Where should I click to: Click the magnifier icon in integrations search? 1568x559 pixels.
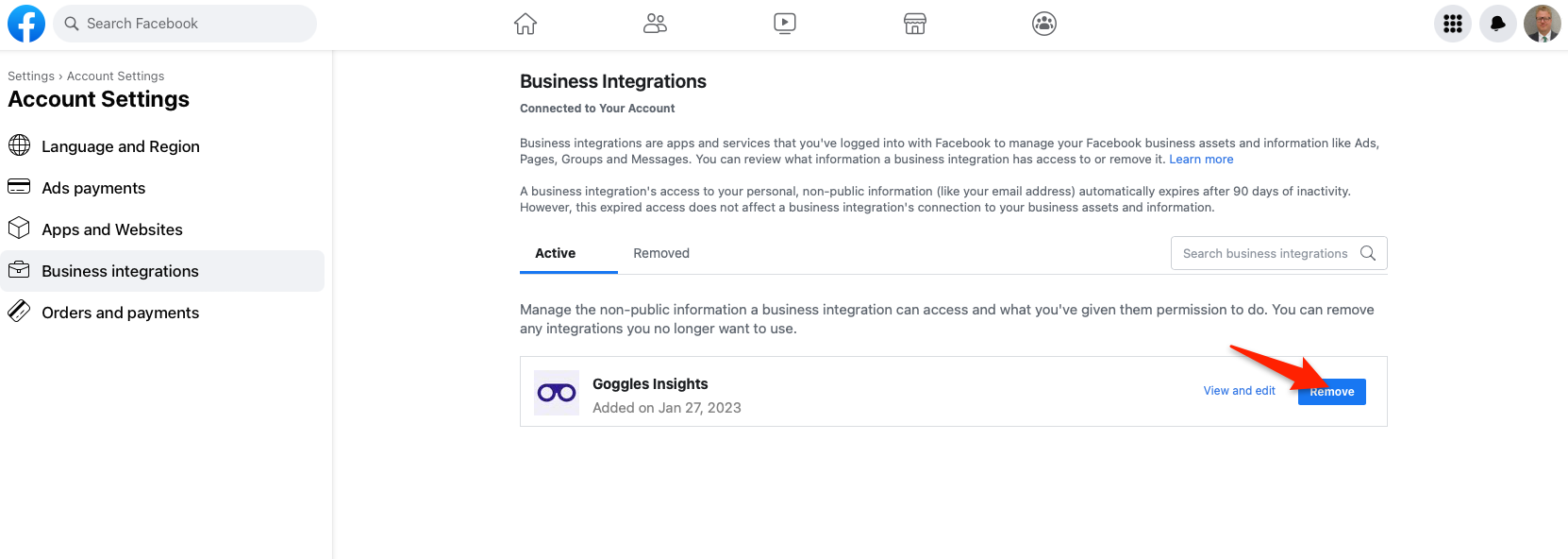point(1368,253)
